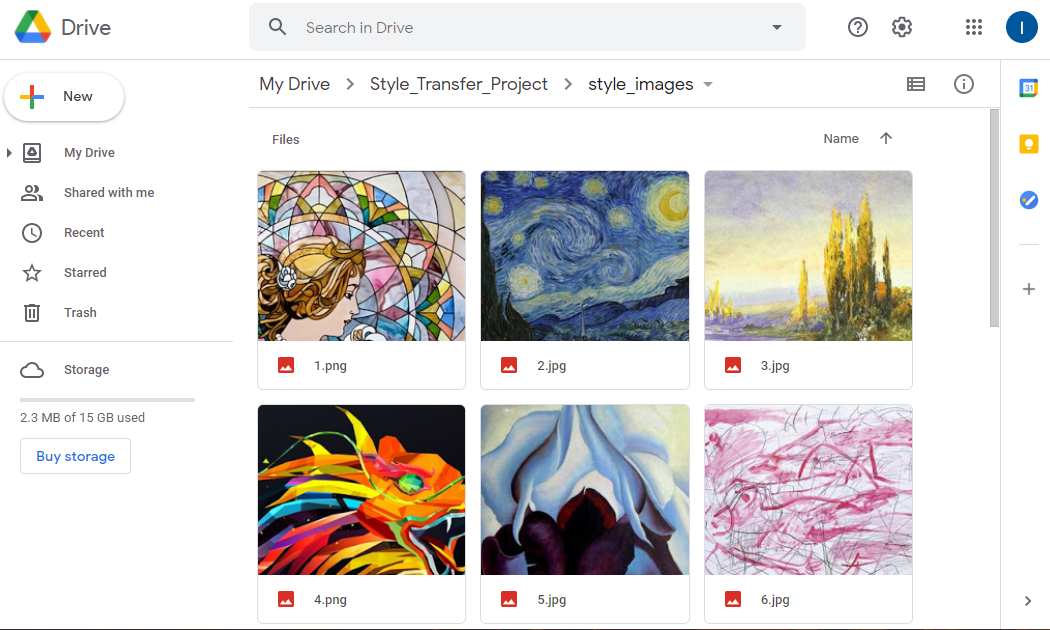
Task: Click the storage usage progress bar
Action: point(107,400)
